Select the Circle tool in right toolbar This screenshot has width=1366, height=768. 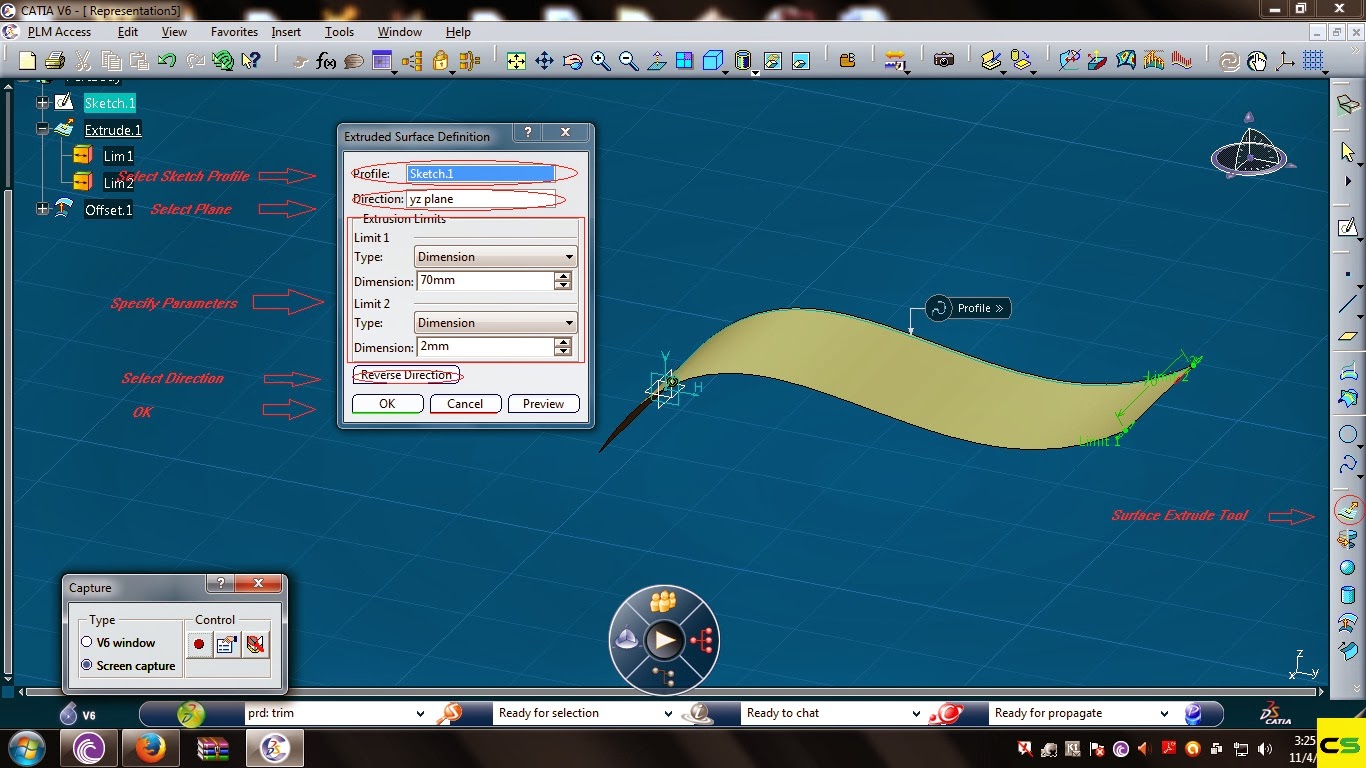(x=1348, y=435)
